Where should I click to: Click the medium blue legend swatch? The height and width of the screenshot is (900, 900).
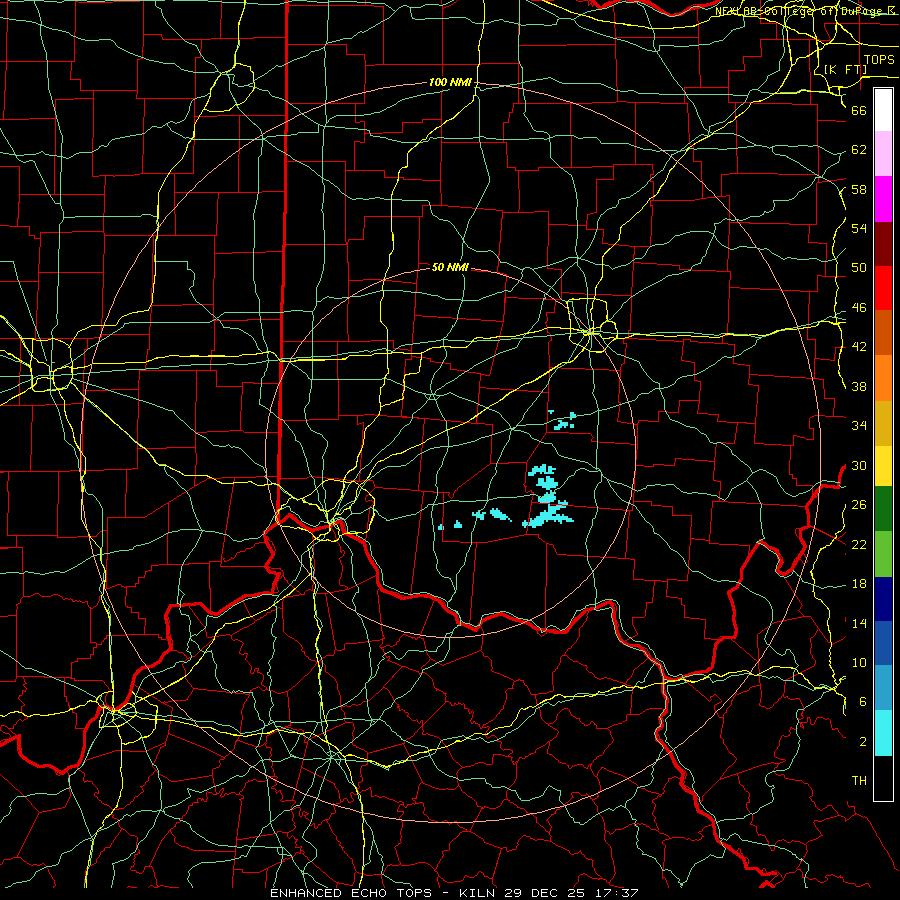tap(883, 643)
